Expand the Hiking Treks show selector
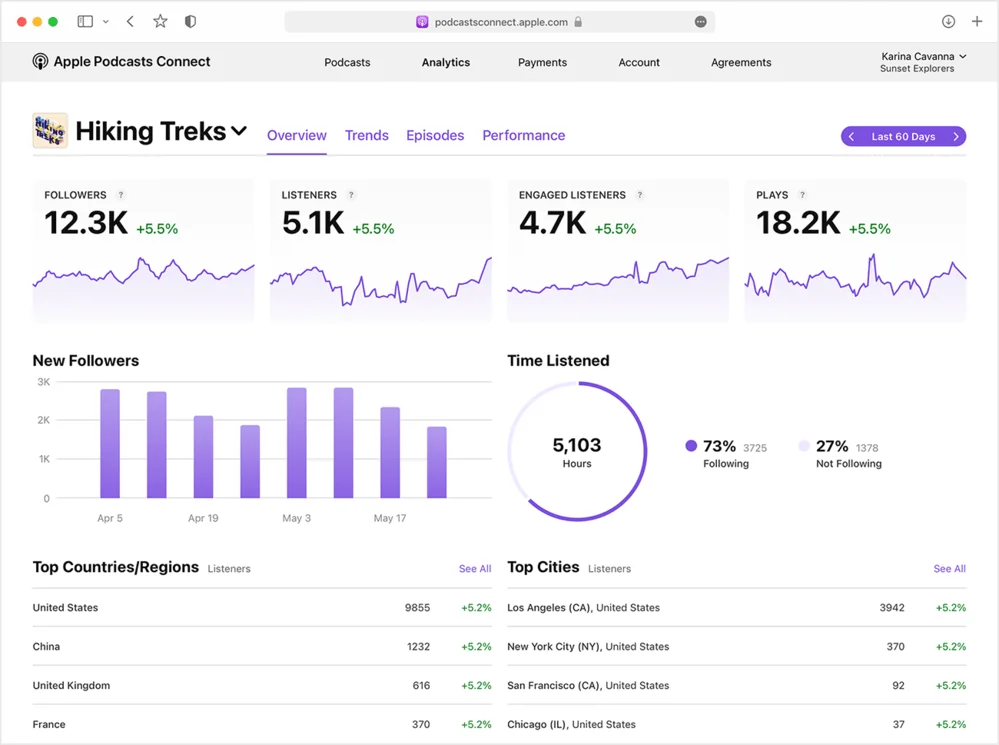 (x=240, y=130)
